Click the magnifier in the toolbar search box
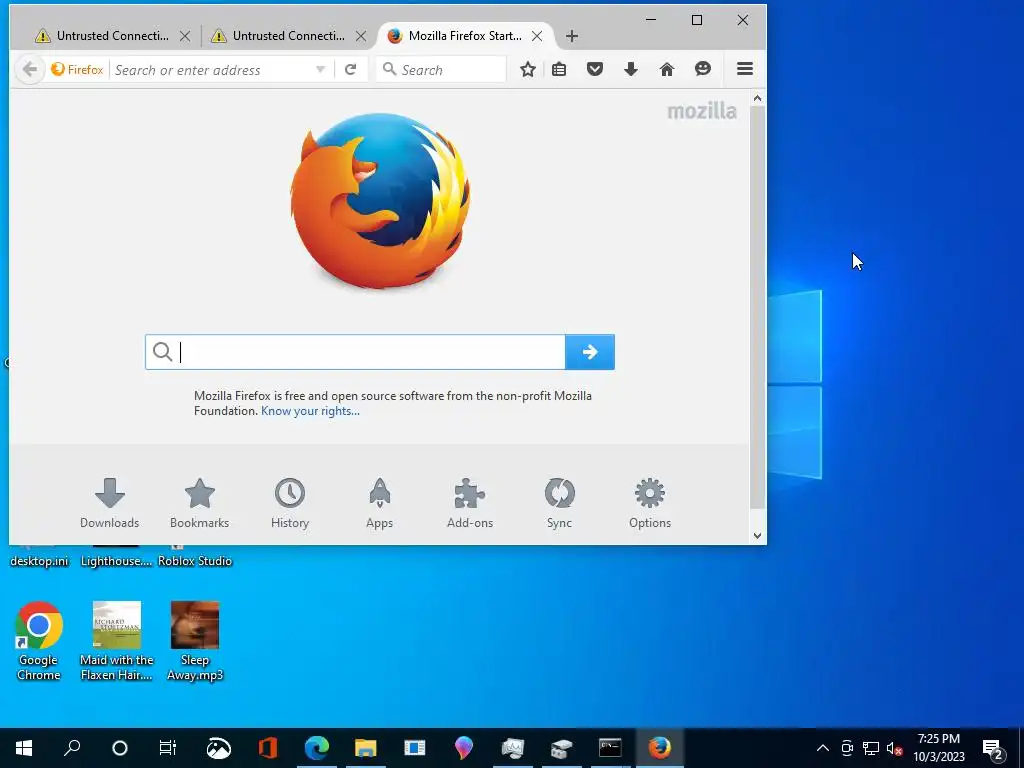Image resolution: width=1024 pixels, height=768 pixels. pyautogui.click(x=389, y=69)
